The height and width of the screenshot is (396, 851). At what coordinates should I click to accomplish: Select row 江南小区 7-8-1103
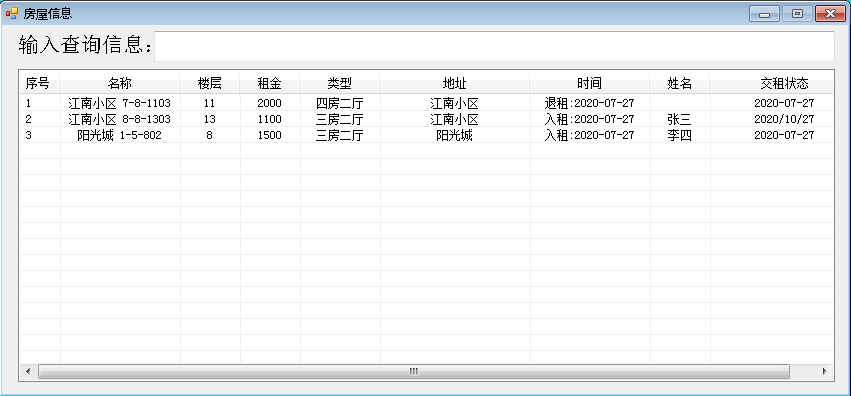[x=426, y=103]
